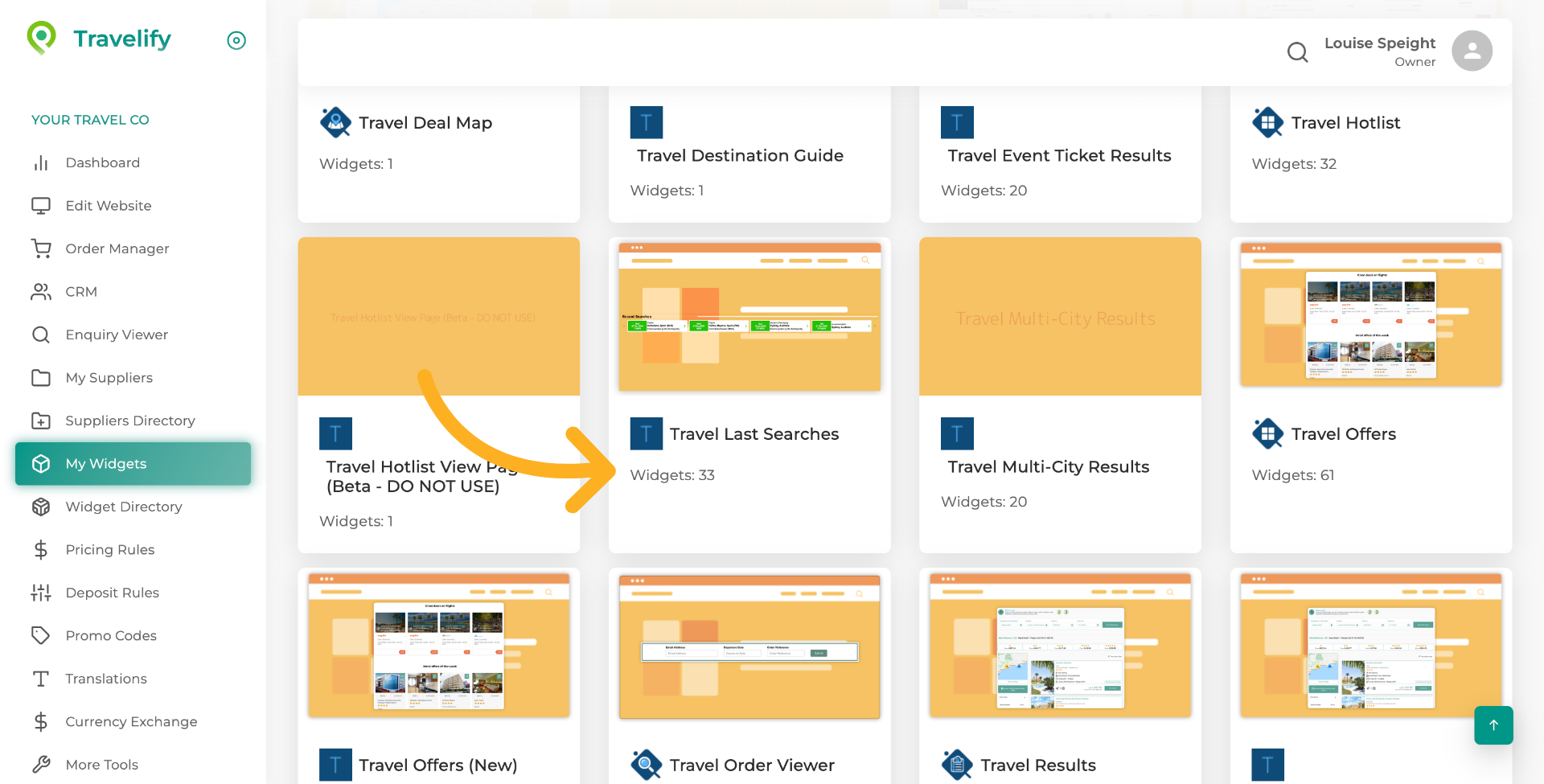The width and height of the screenshot is (1544, 784).
Task: Open the Travel Multi-City Results thumbnail
Action: (x=1059, y=317)
